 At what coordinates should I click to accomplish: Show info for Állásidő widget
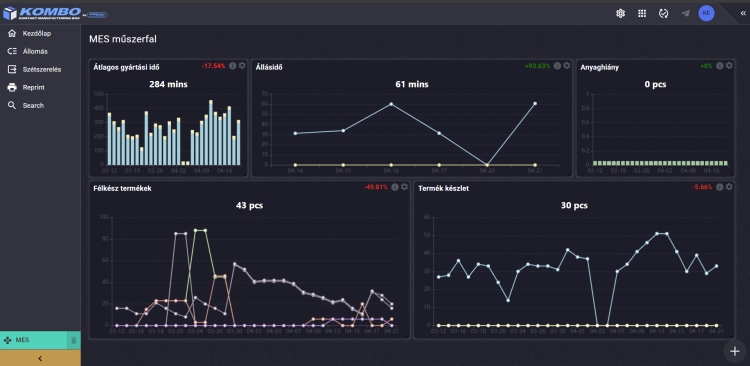[x=557, y=66]
